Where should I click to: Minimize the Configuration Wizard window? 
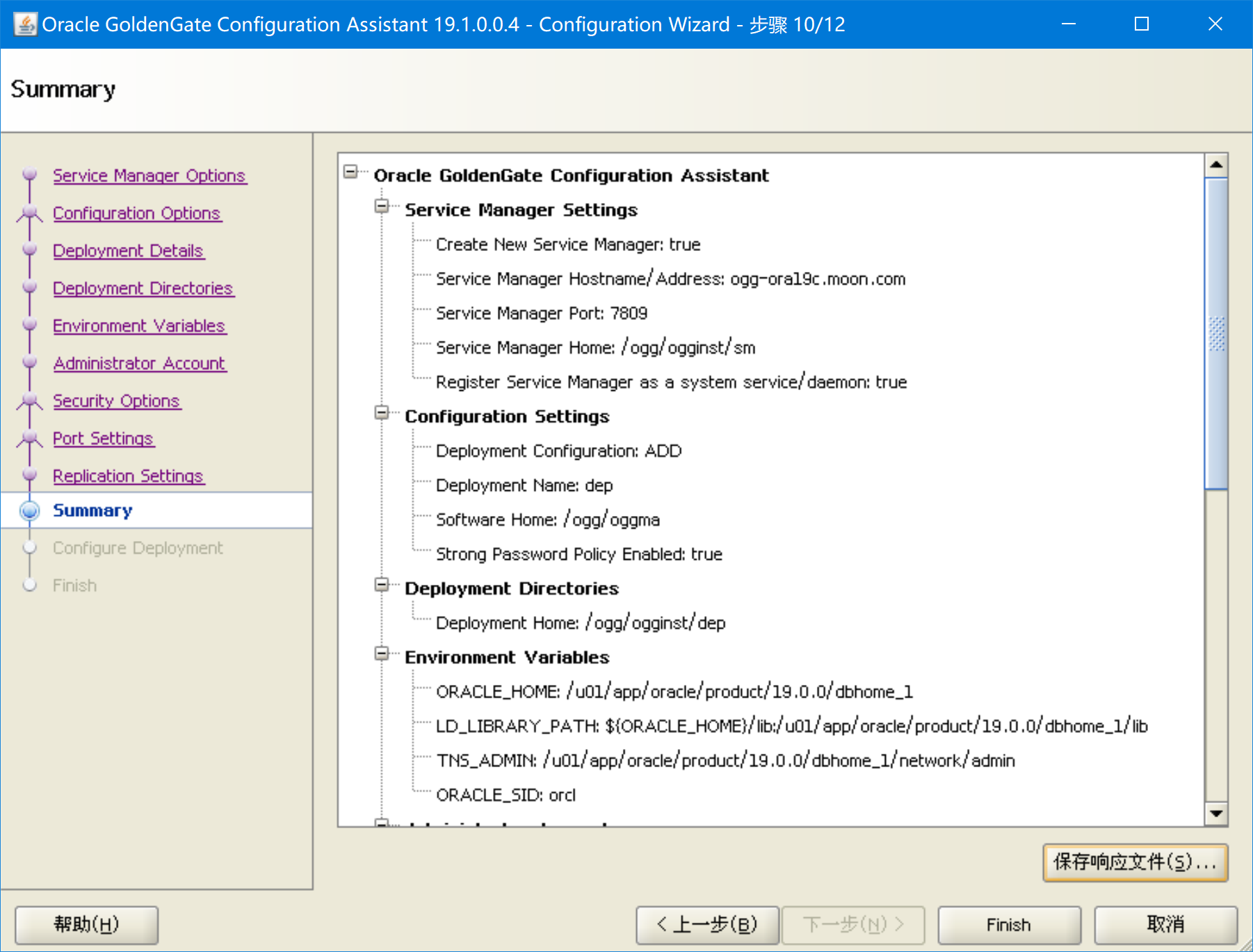[1069, 24]
